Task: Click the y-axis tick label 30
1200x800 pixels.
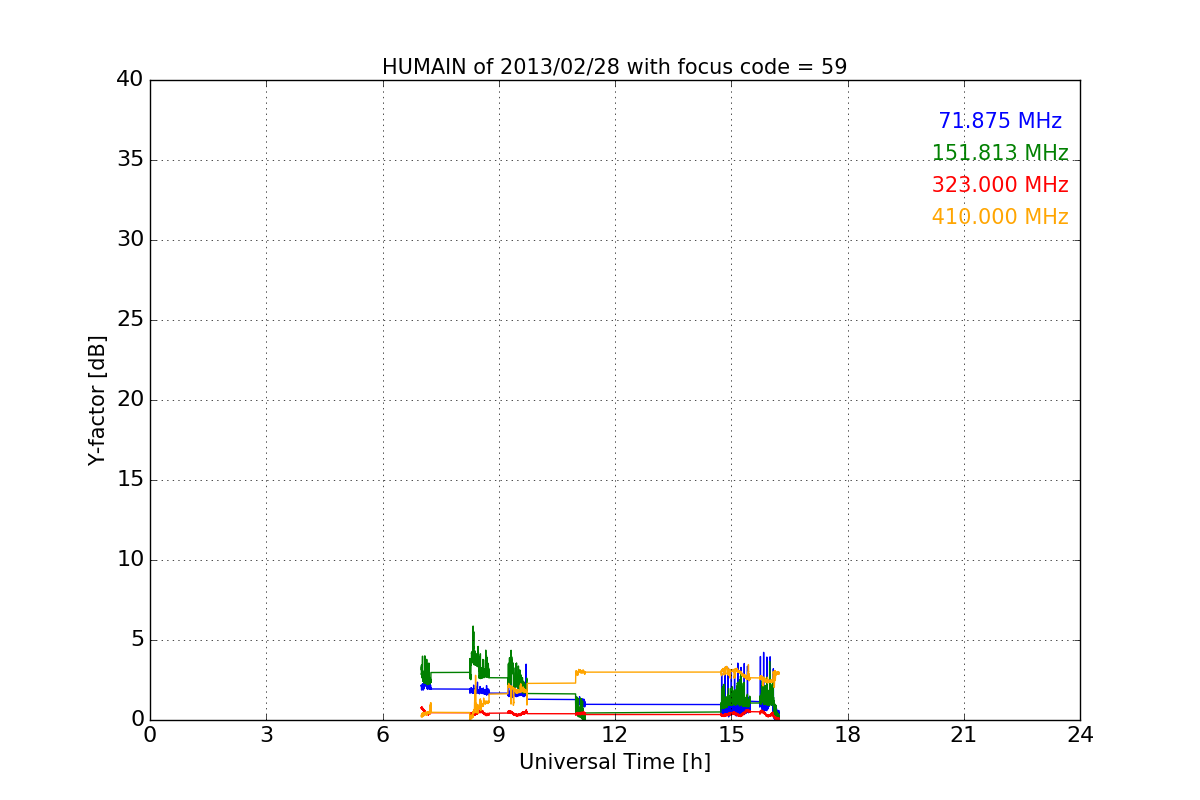Action: (130, 240)
